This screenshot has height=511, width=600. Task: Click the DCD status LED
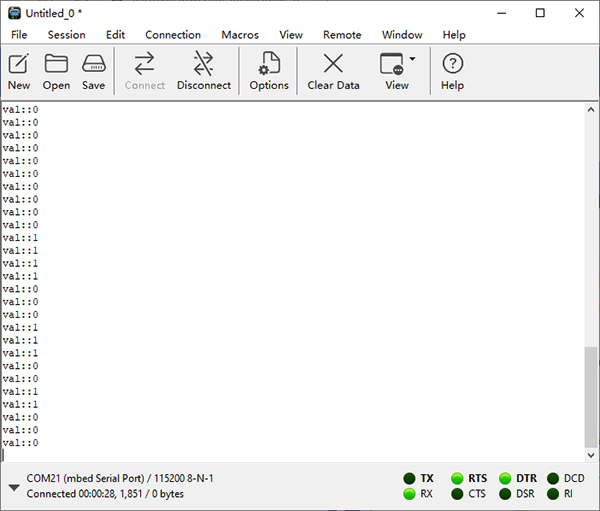(x=553, y=478)
